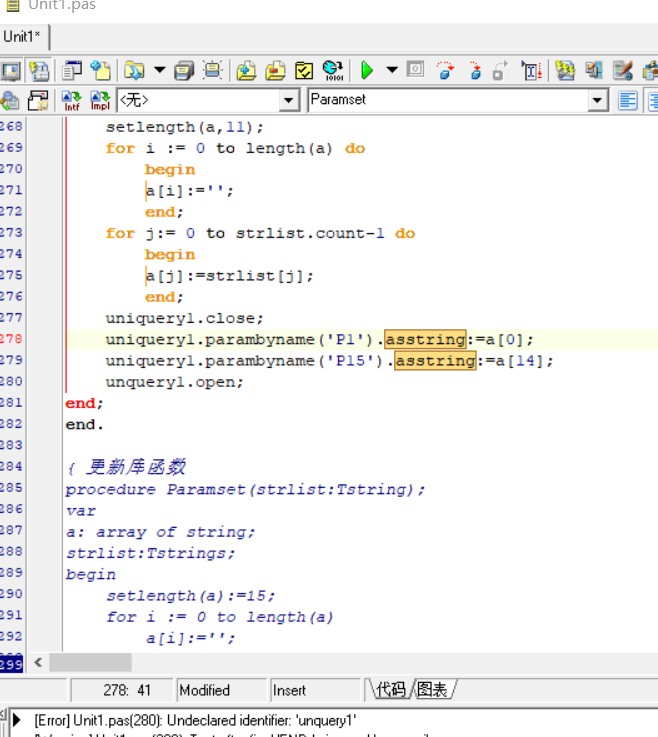Click 'setlength(a):=15;' on line 290
Image resolution: width=658 pixels, height=737 pixels.
(x=190, y=596)
